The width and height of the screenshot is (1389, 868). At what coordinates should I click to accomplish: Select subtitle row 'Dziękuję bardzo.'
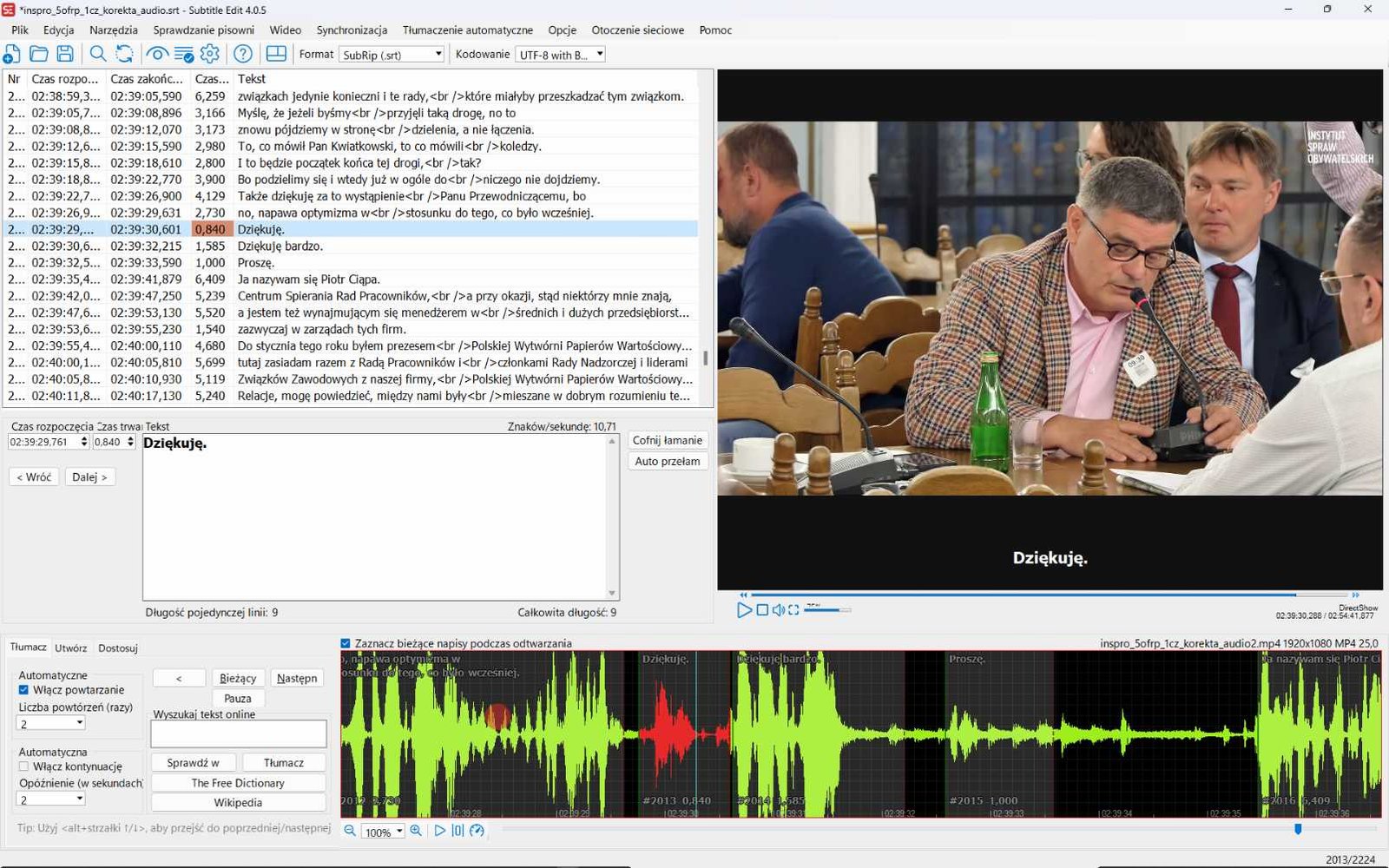(x=351, y=246)
